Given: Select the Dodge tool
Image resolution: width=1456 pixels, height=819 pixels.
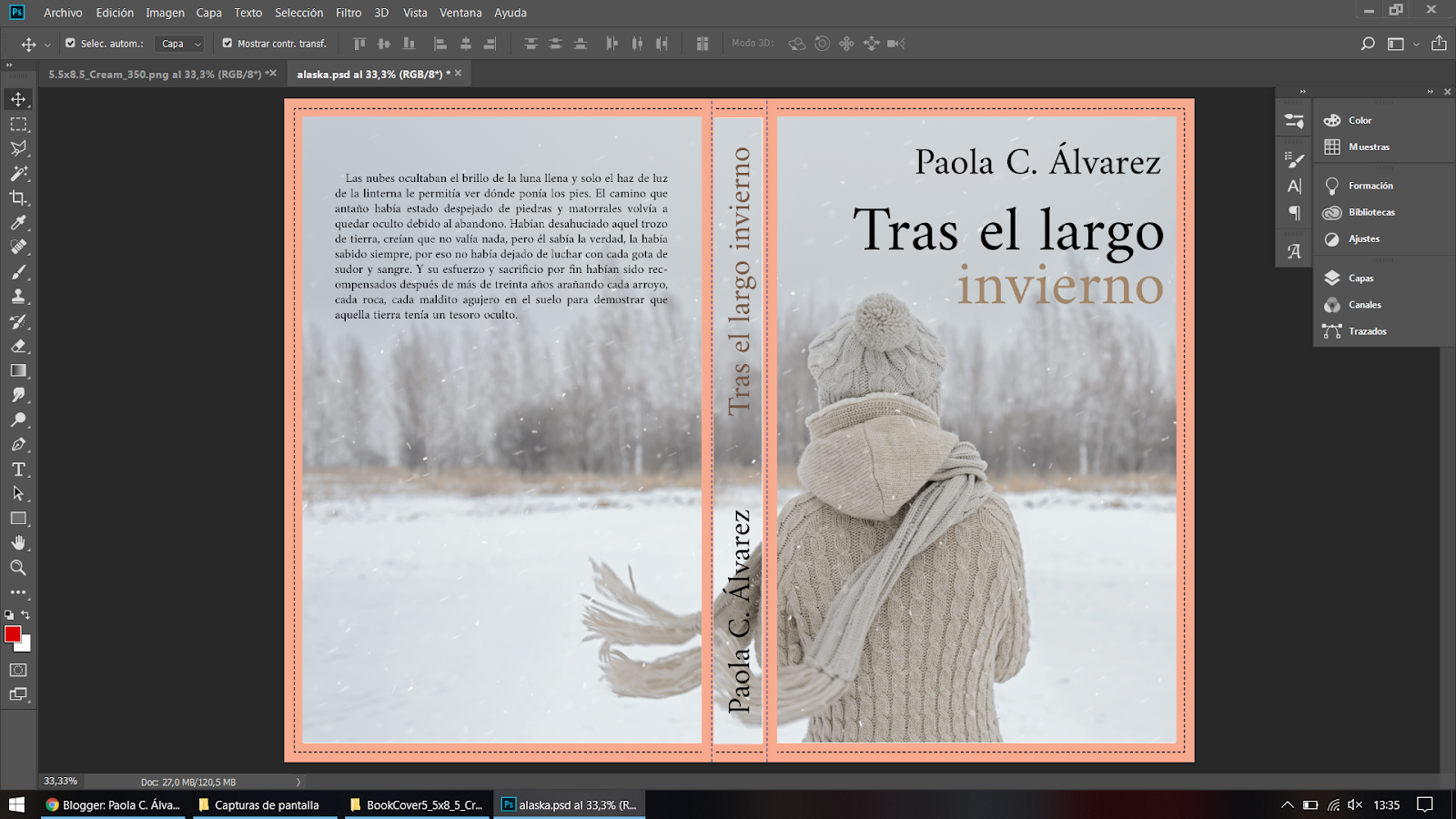Looking at the screenshot, I should coord(18,420).
